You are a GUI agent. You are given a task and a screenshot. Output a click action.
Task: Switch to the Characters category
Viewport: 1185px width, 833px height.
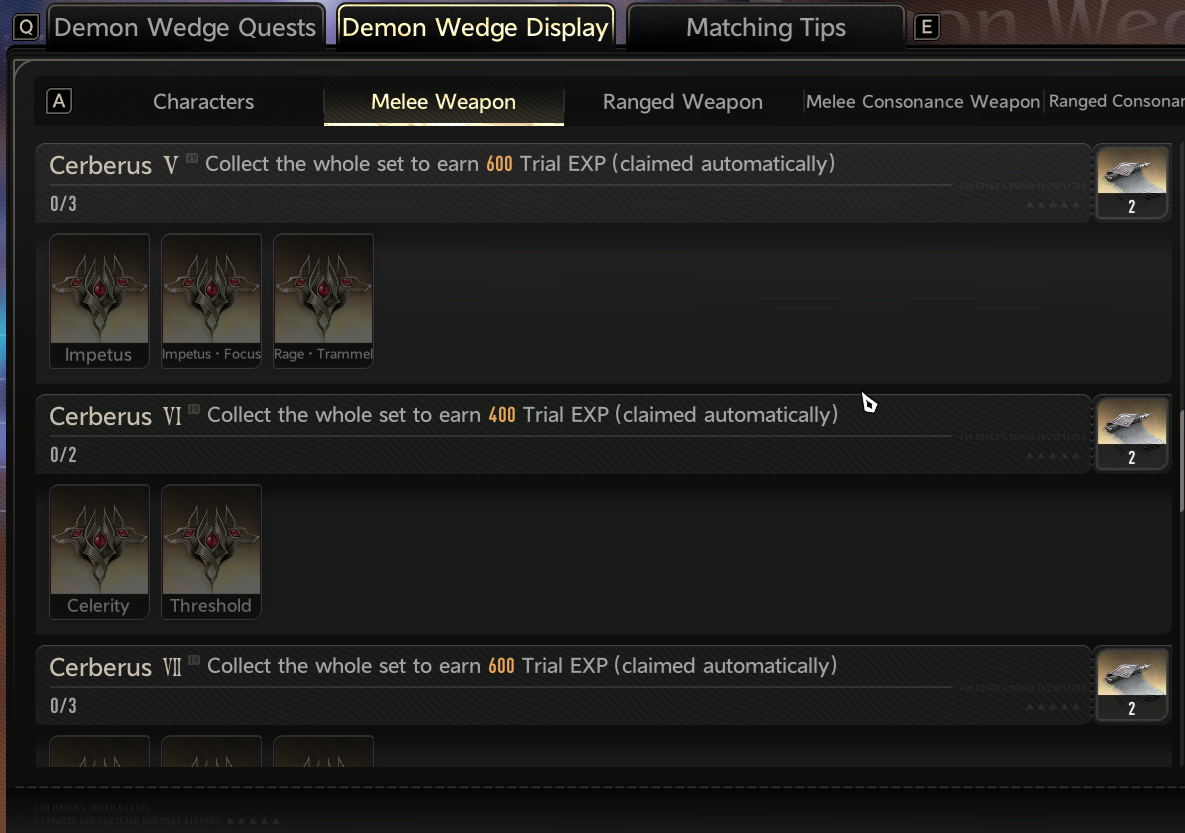(203, 101)
